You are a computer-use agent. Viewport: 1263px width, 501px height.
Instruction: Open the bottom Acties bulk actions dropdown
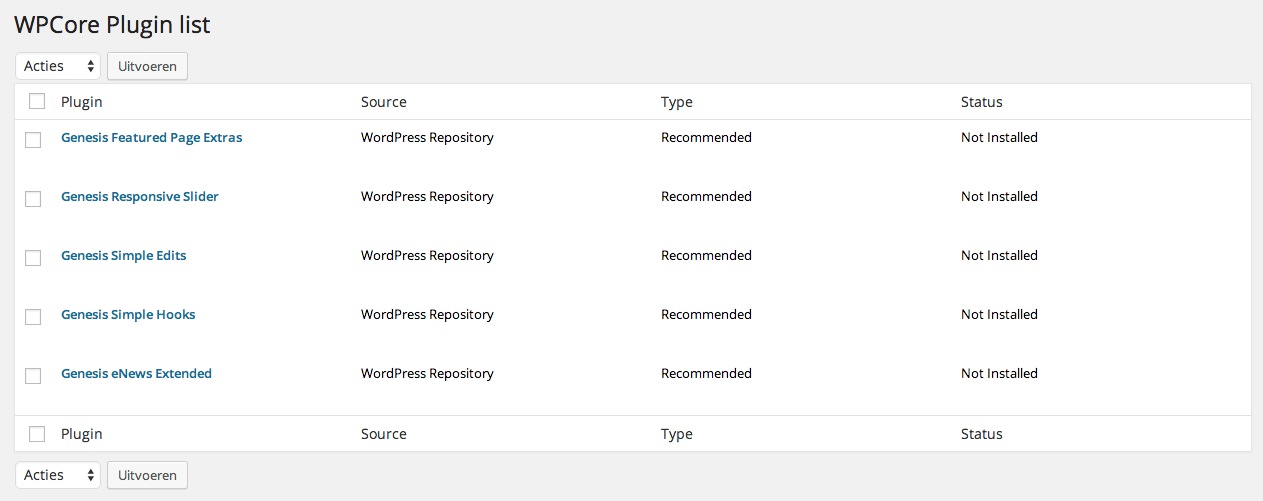[x=58, y=475]
